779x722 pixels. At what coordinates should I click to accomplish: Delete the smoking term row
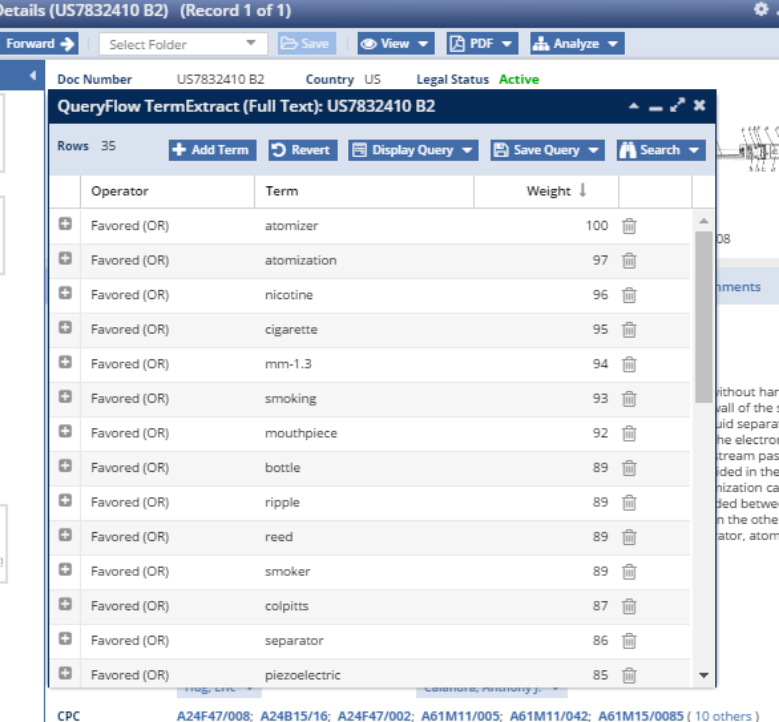tap(629, 399)
